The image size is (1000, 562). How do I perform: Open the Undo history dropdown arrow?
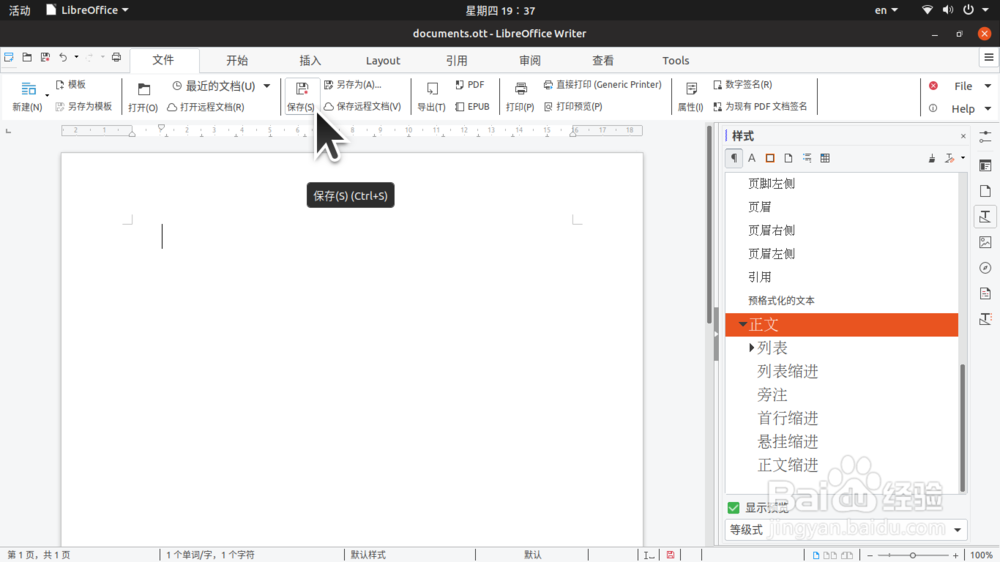point(77,57)
